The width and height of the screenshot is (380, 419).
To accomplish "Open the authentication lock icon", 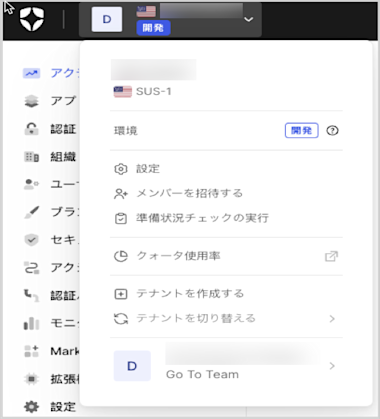I will (31, 129).
